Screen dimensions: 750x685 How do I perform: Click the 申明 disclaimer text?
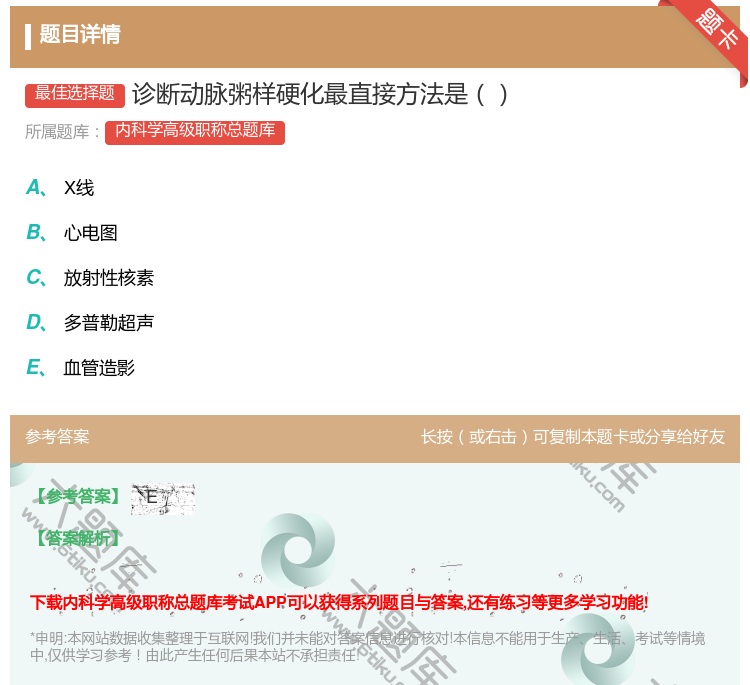tap(367, 646)
